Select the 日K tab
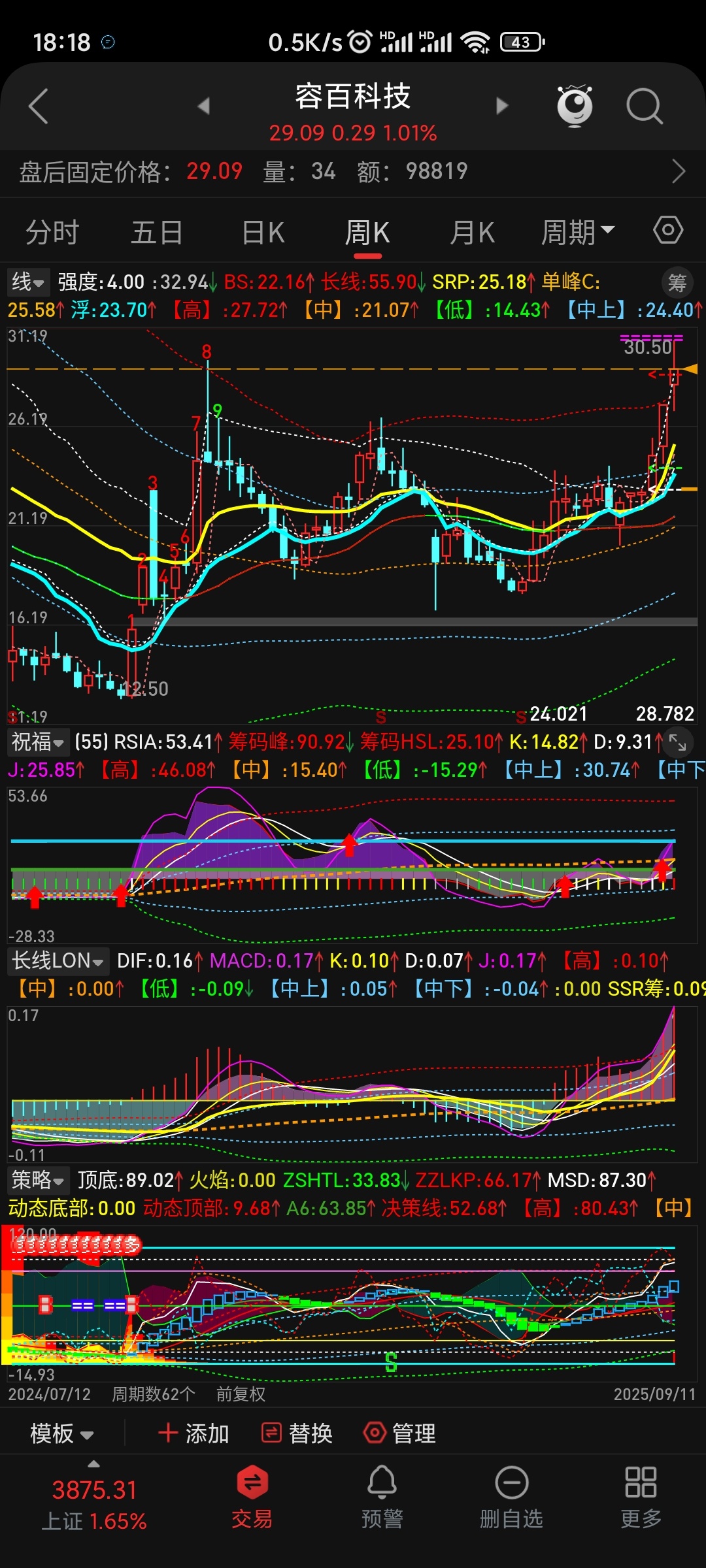This screenshot has width=706, height=1568. coord(263,233)
